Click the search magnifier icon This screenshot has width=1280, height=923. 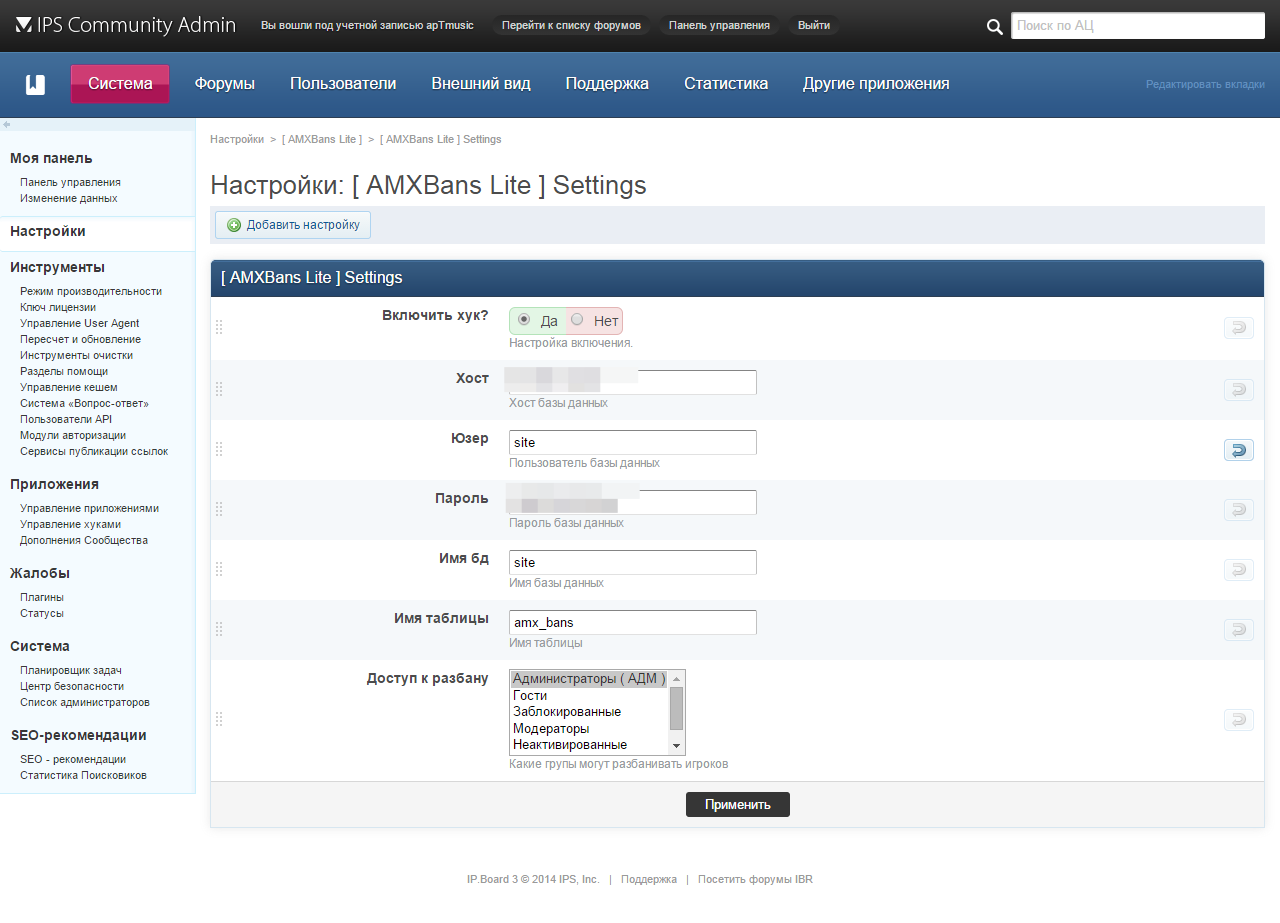994,26
